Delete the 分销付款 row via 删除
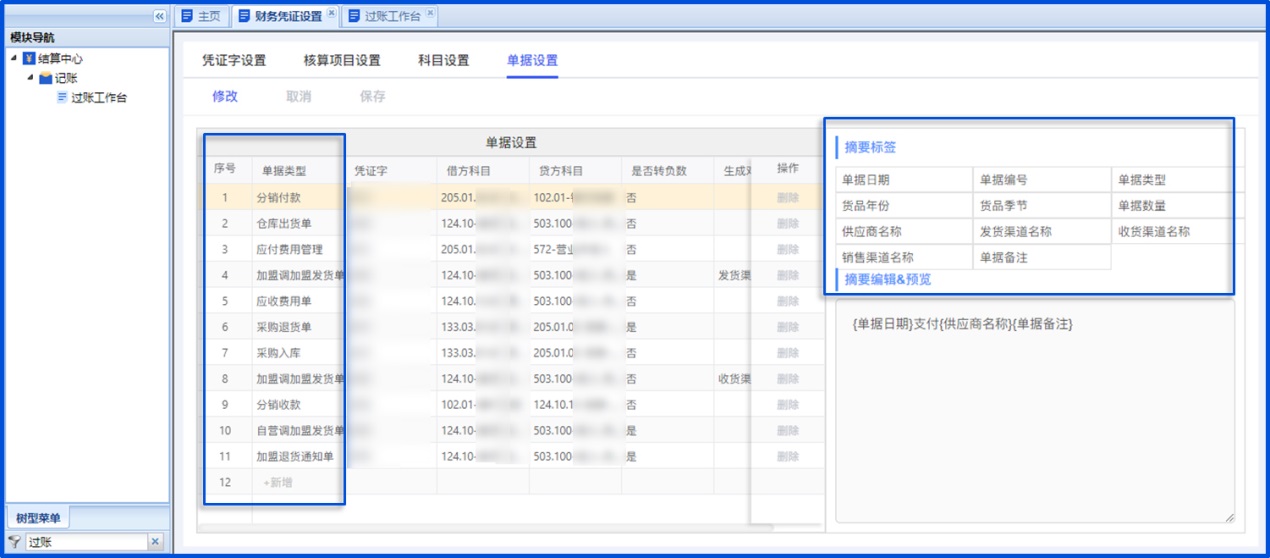 tap(788, 198)
